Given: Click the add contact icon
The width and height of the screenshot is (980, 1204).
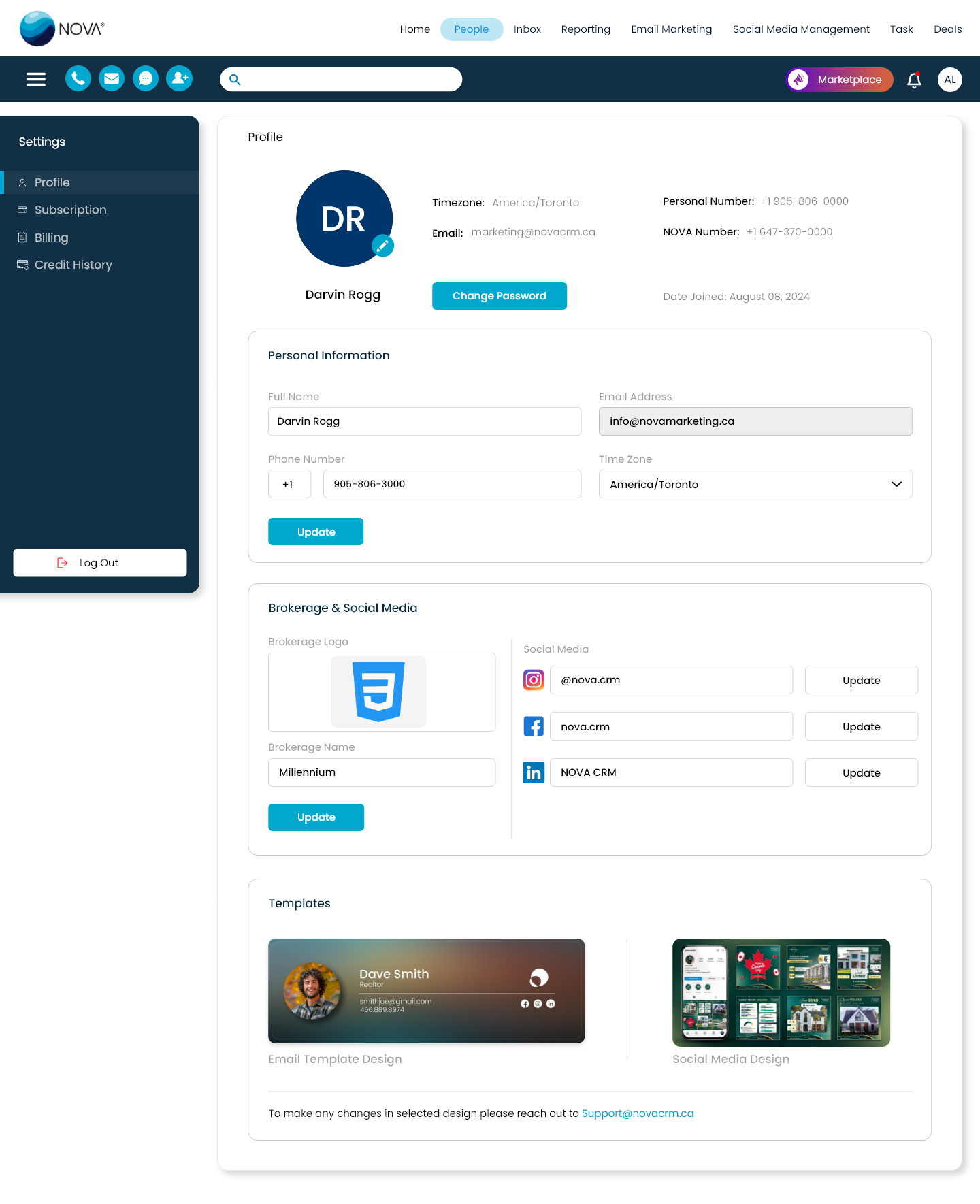Looking at the screenshot, I should click(180, 79).
